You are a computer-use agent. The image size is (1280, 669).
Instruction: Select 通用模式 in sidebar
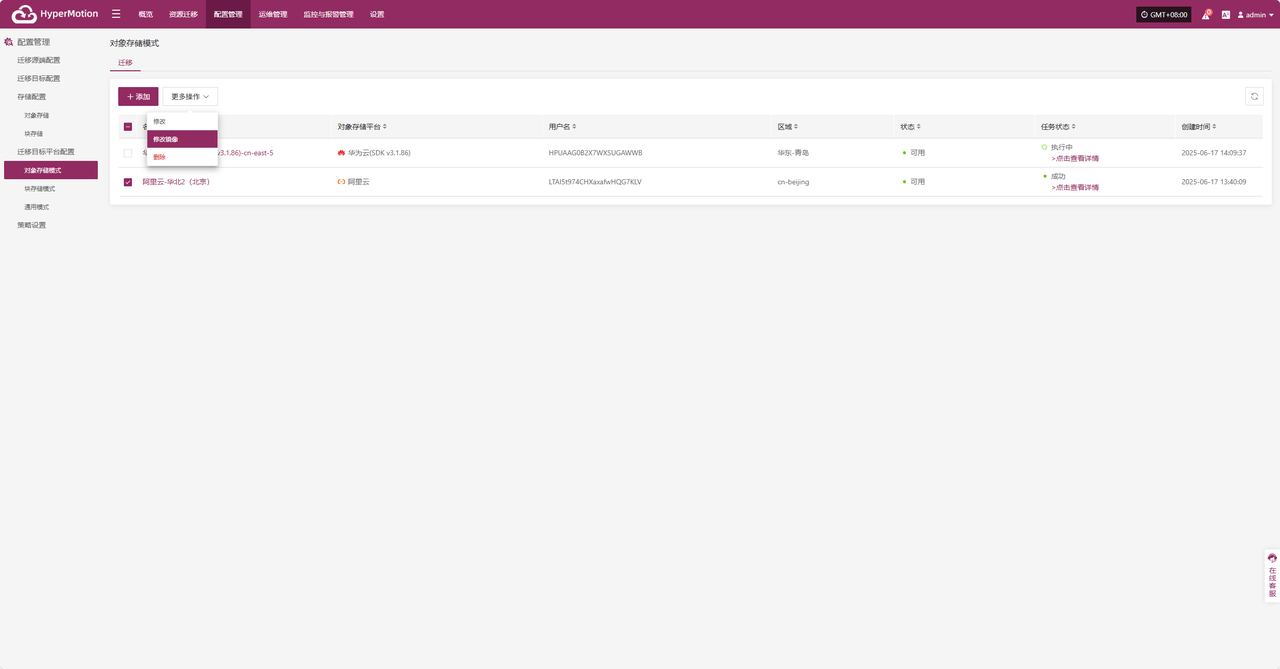pyautogui.click(x=37, y=207)
